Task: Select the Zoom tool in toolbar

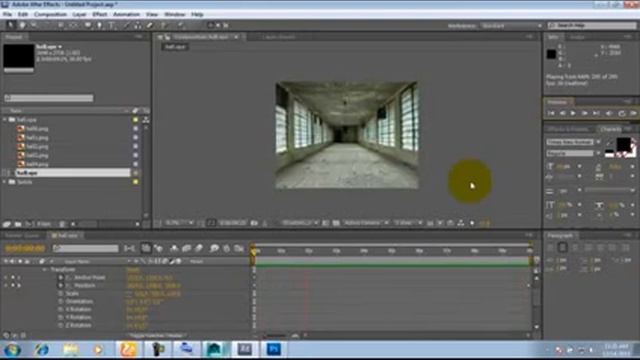Action: point(34,25)
